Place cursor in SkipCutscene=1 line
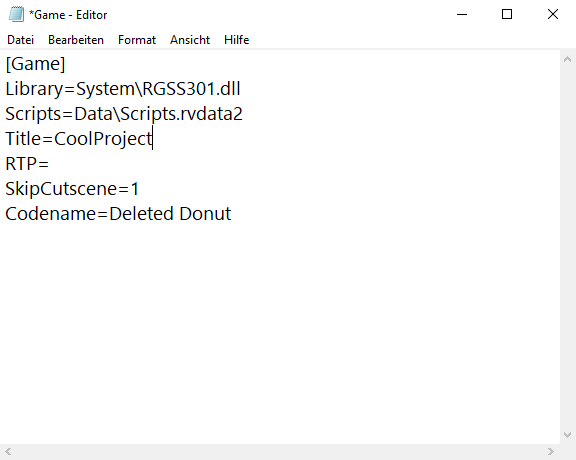576x460 pixels. tap(72, 189)
